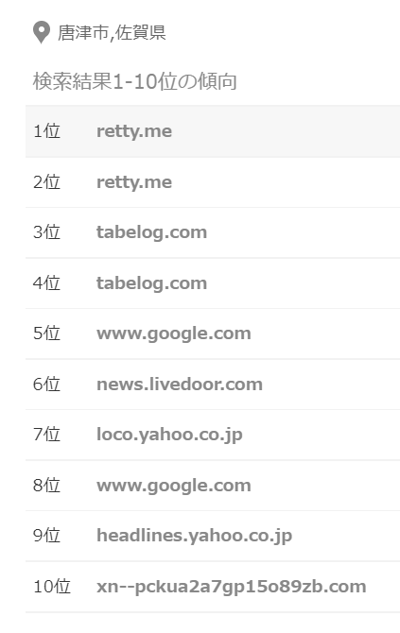Click the 検索結果1-10位の傾向 heading
The image size is (400, 633).
coord(135,81)
